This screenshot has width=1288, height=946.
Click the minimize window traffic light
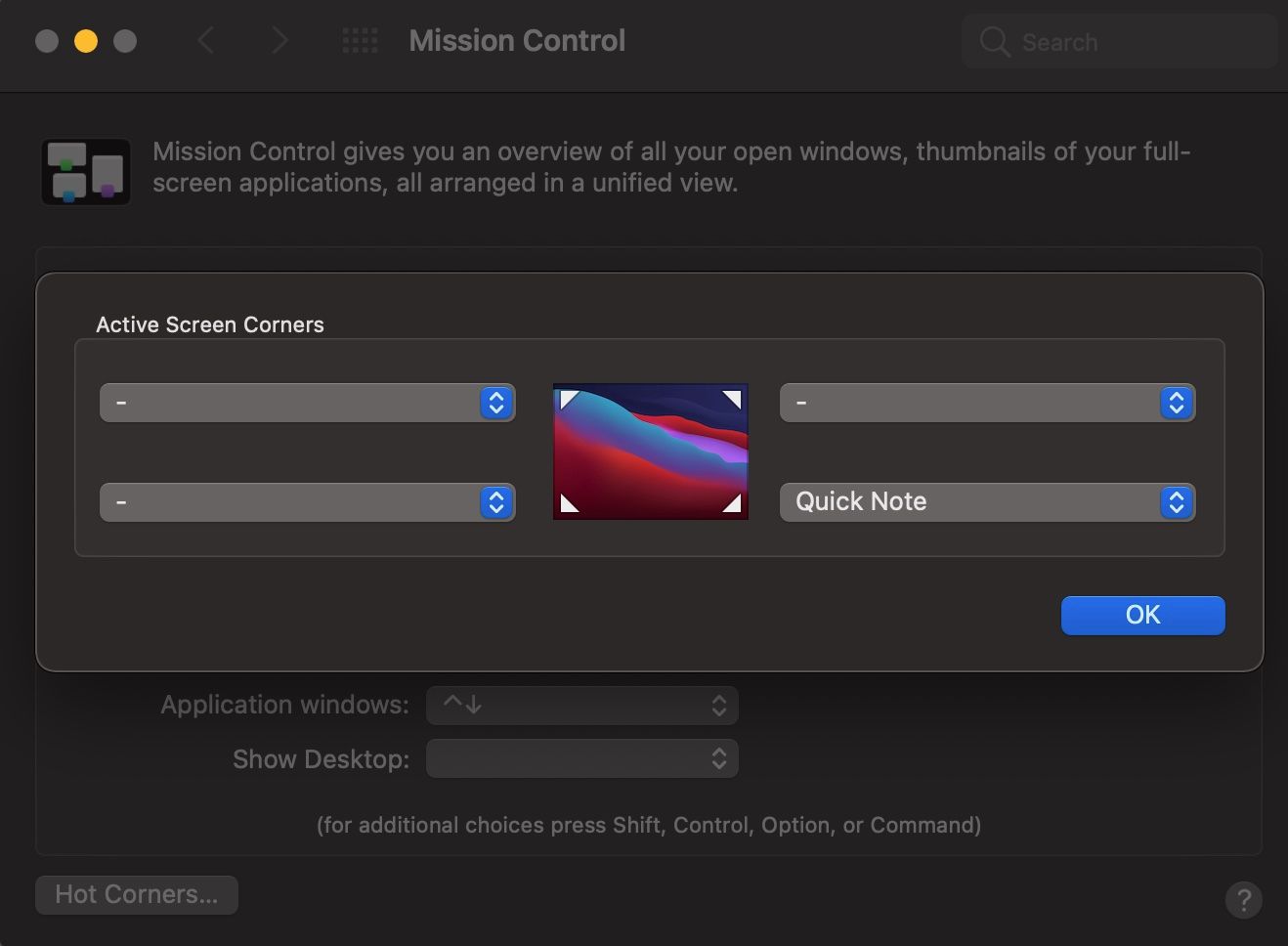86,41
